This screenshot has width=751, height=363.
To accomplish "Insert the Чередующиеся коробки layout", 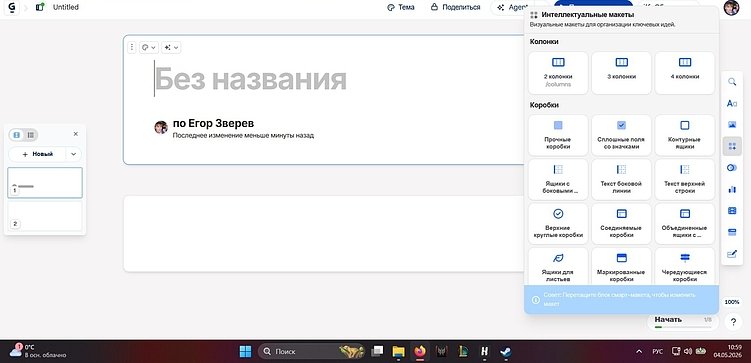I will 684,266.
